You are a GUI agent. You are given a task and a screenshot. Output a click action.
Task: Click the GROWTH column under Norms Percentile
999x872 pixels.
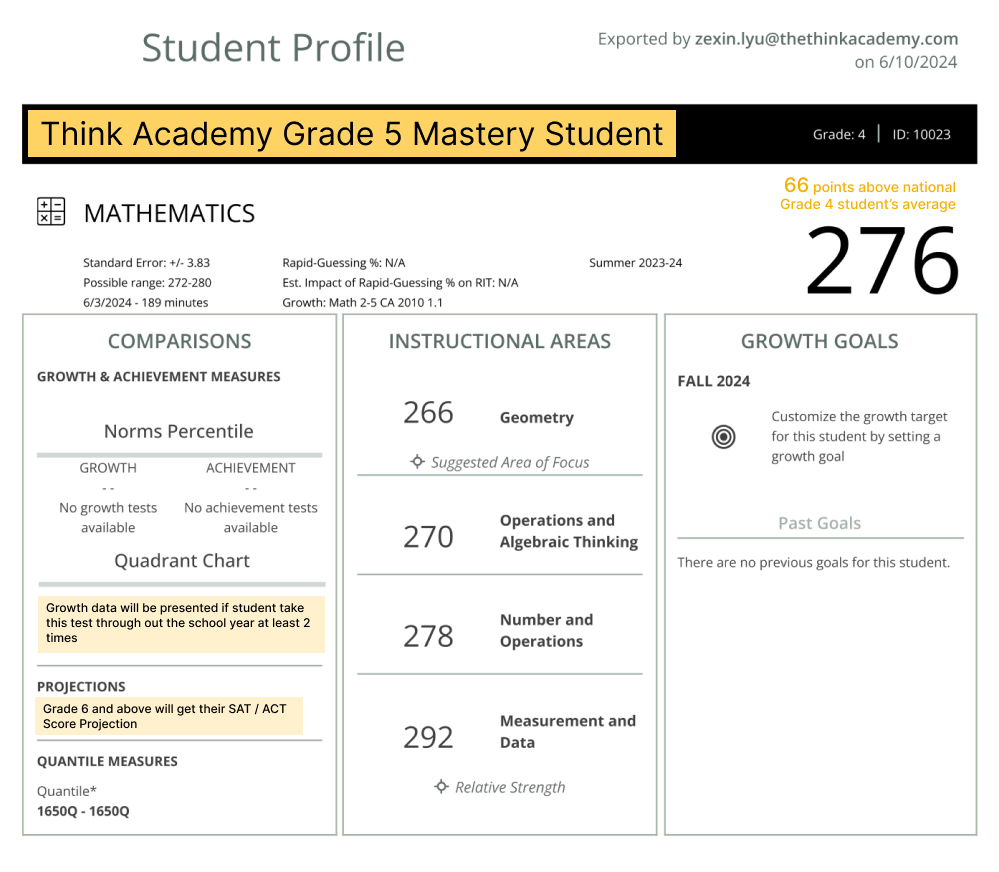[108, 467]
